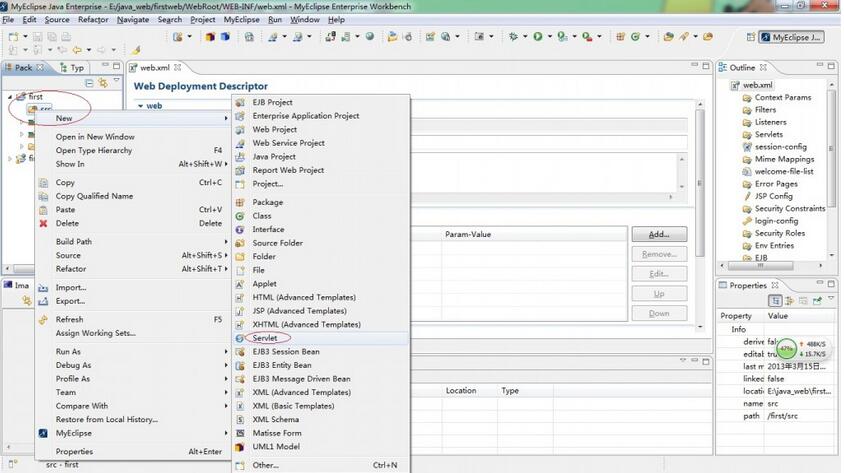Click the XML Schema icon
Image resolution: width=844 pixels, height=473 pixels.
pyautogui.click(x=240, y=420)
